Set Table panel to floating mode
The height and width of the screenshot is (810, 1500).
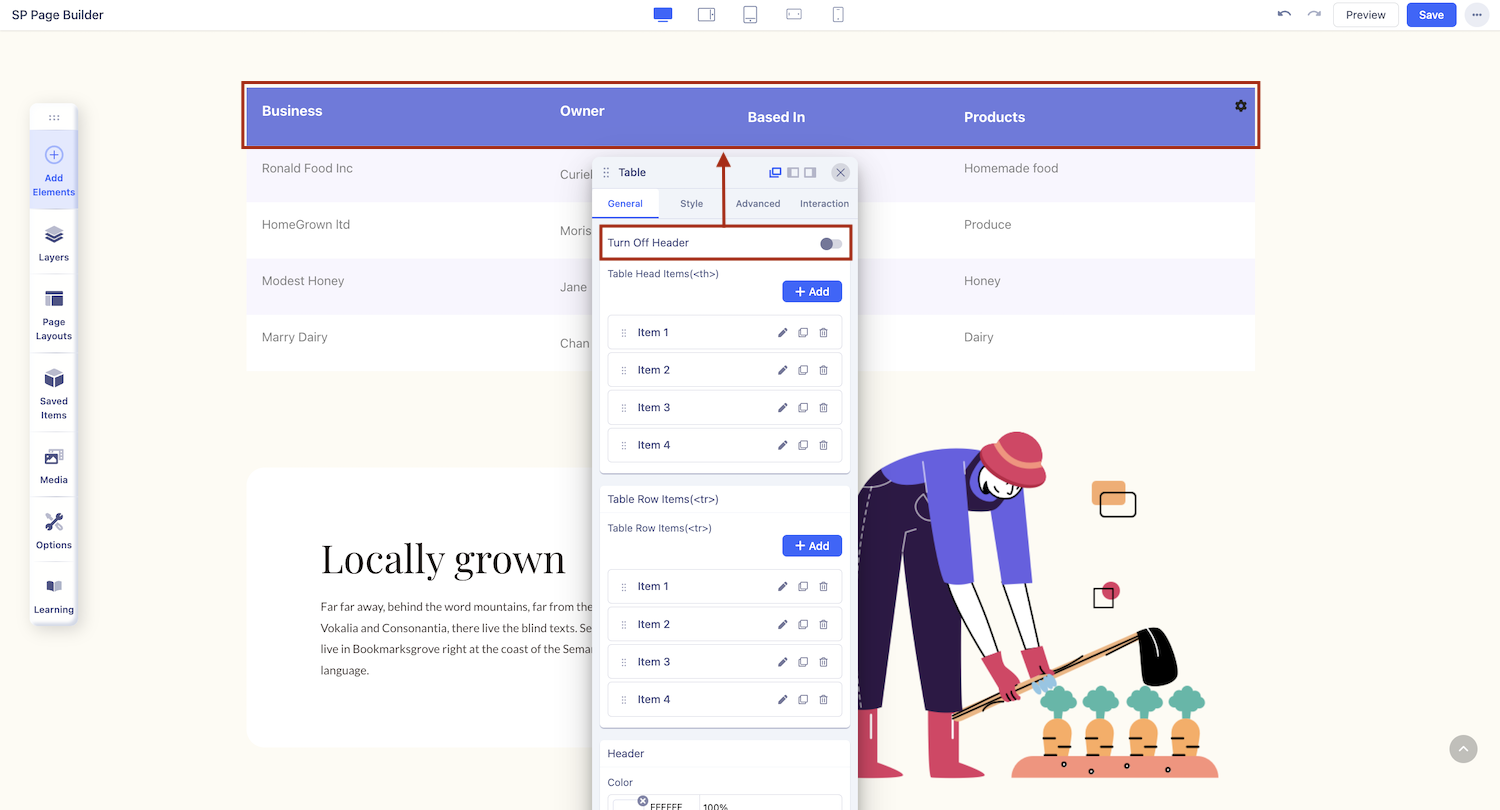tap(775, 172)
